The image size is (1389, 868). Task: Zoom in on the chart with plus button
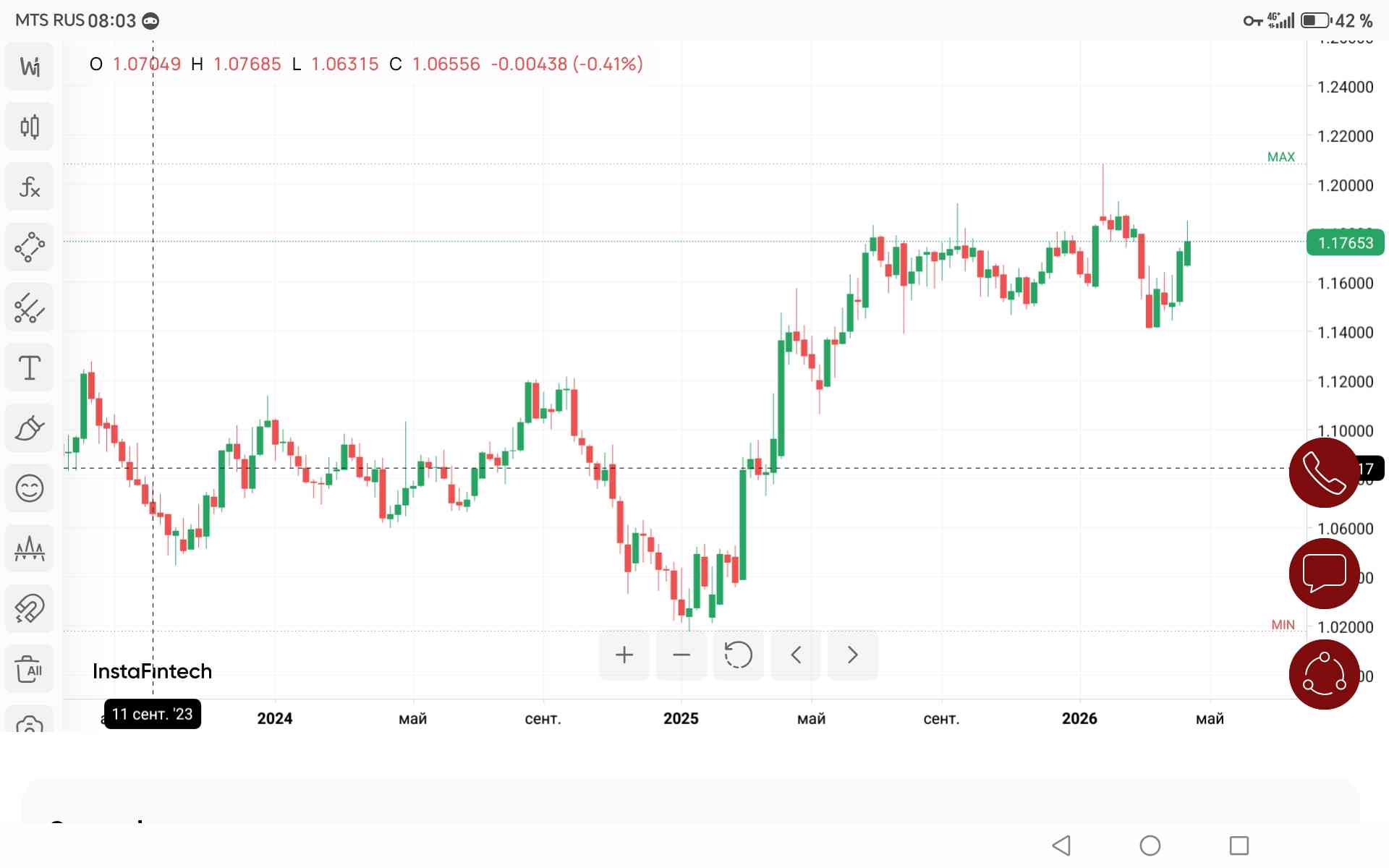tap(624, 655)
